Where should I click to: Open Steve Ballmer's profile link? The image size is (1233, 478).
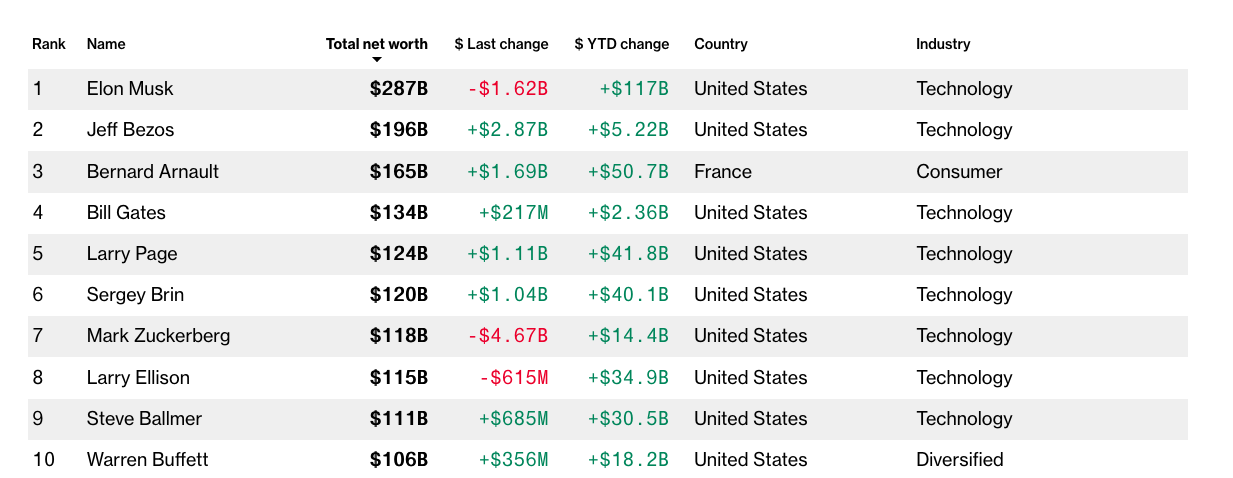144,419
